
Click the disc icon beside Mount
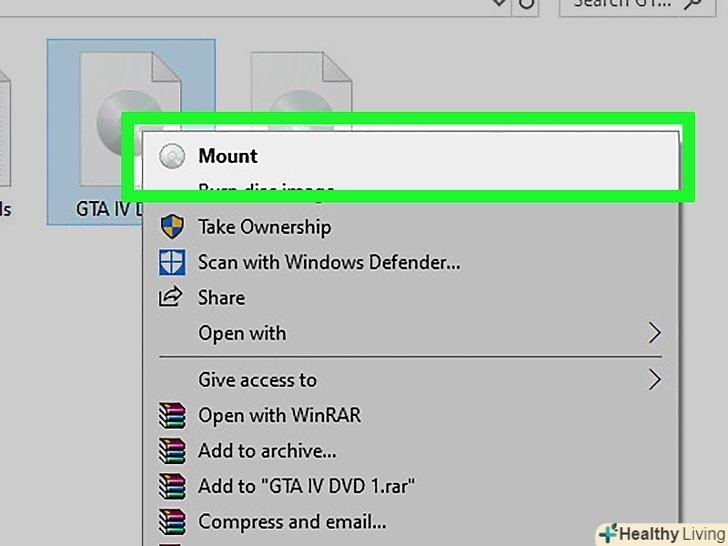[x=173, y=156]
